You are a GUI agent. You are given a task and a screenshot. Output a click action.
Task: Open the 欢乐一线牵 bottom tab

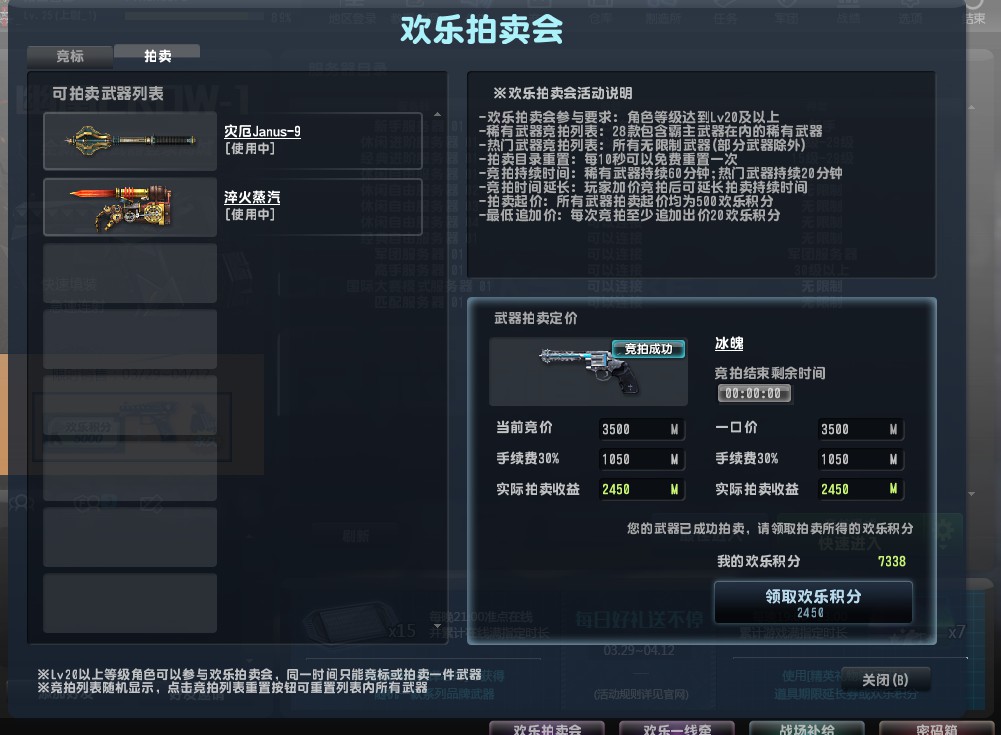point(677,729)
